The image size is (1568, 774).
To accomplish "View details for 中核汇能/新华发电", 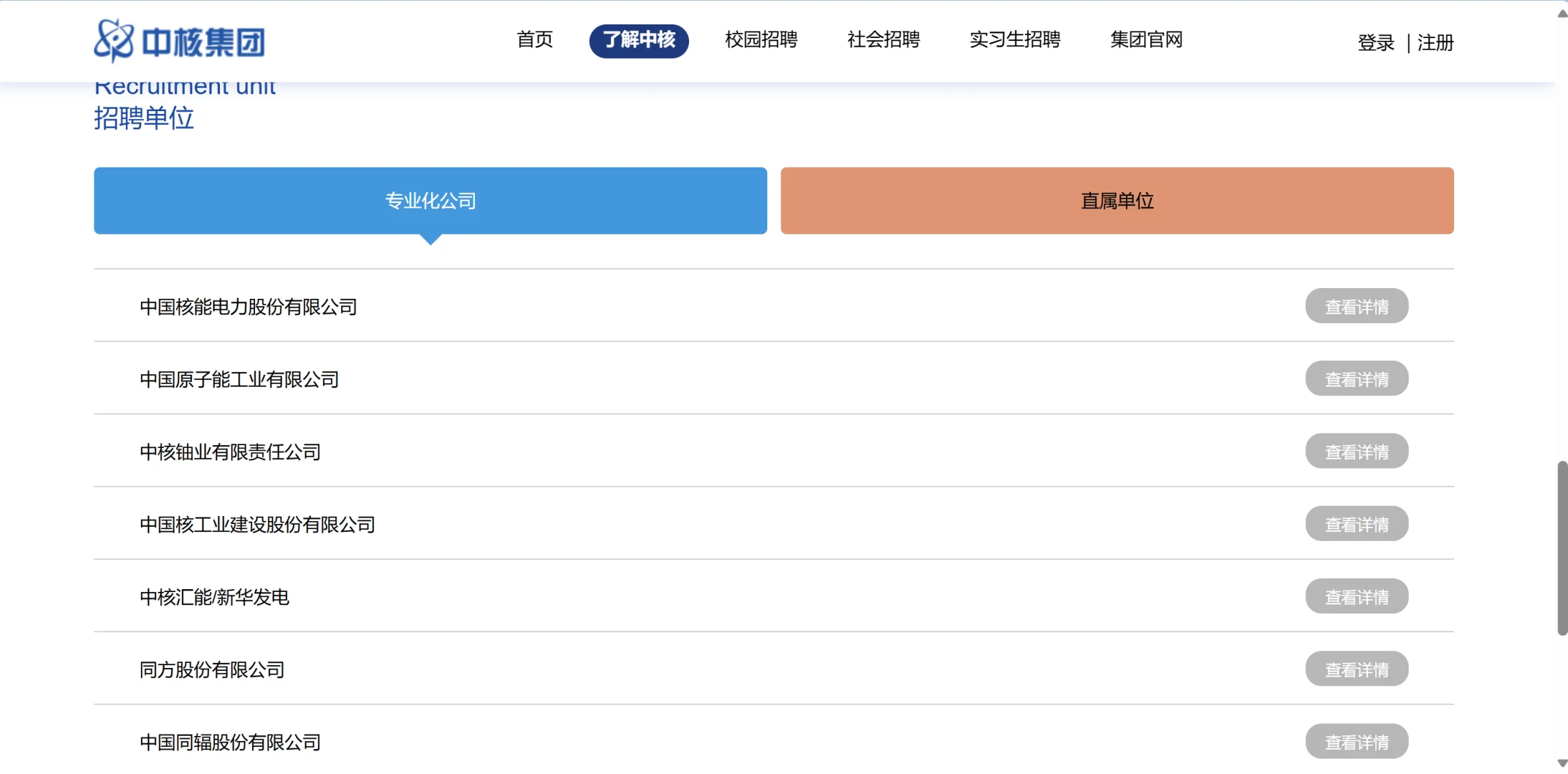I will tap(1356, 596).
